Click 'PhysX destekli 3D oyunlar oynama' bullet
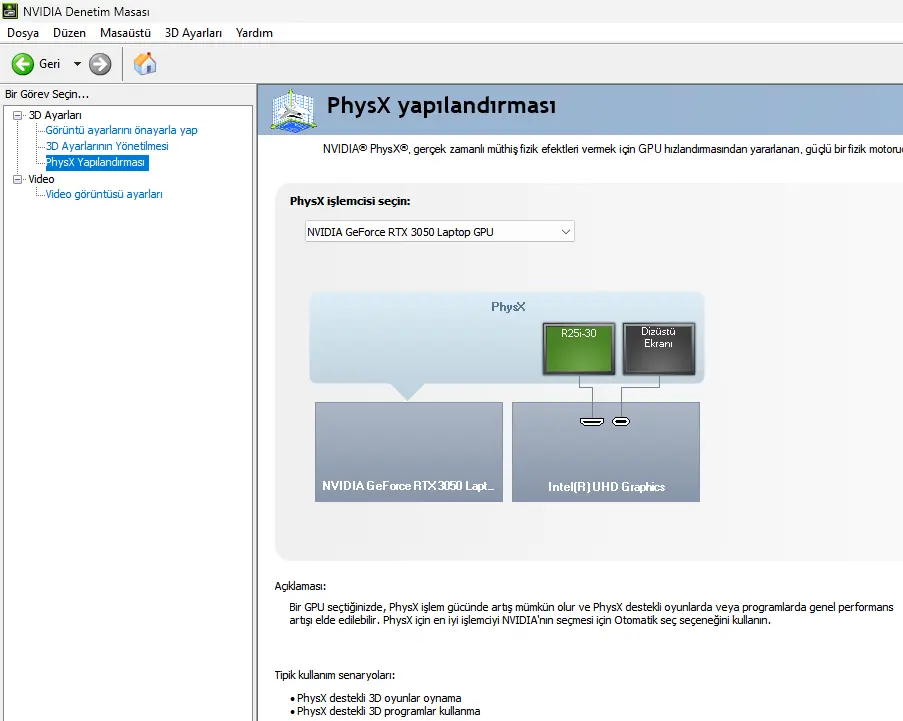903x721 pixels. click(379, 698)
